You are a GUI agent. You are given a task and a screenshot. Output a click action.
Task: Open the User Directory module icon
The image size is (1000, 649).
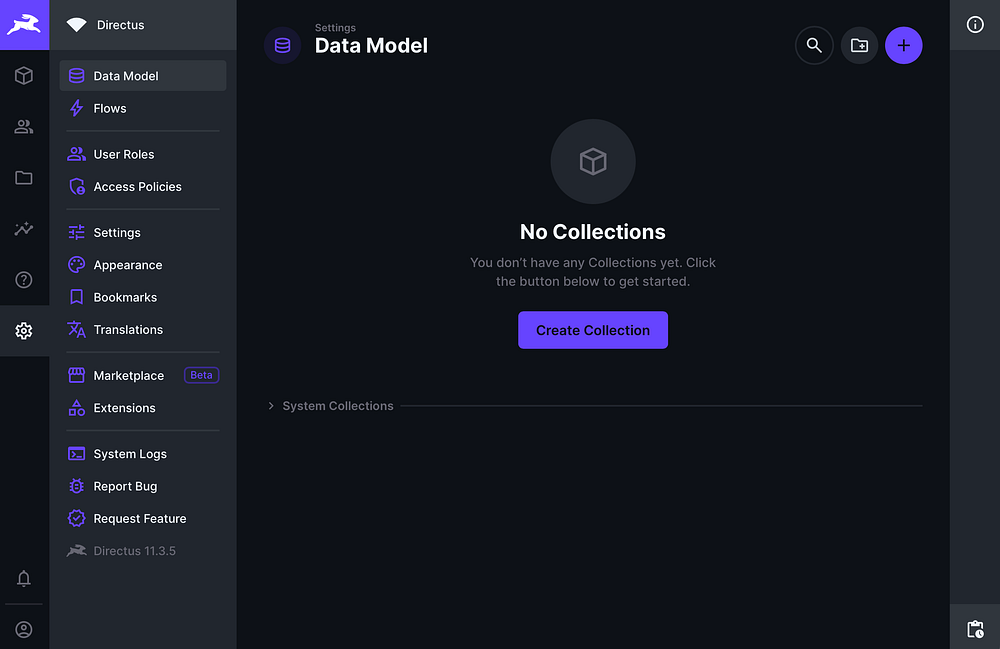(24, 127)
